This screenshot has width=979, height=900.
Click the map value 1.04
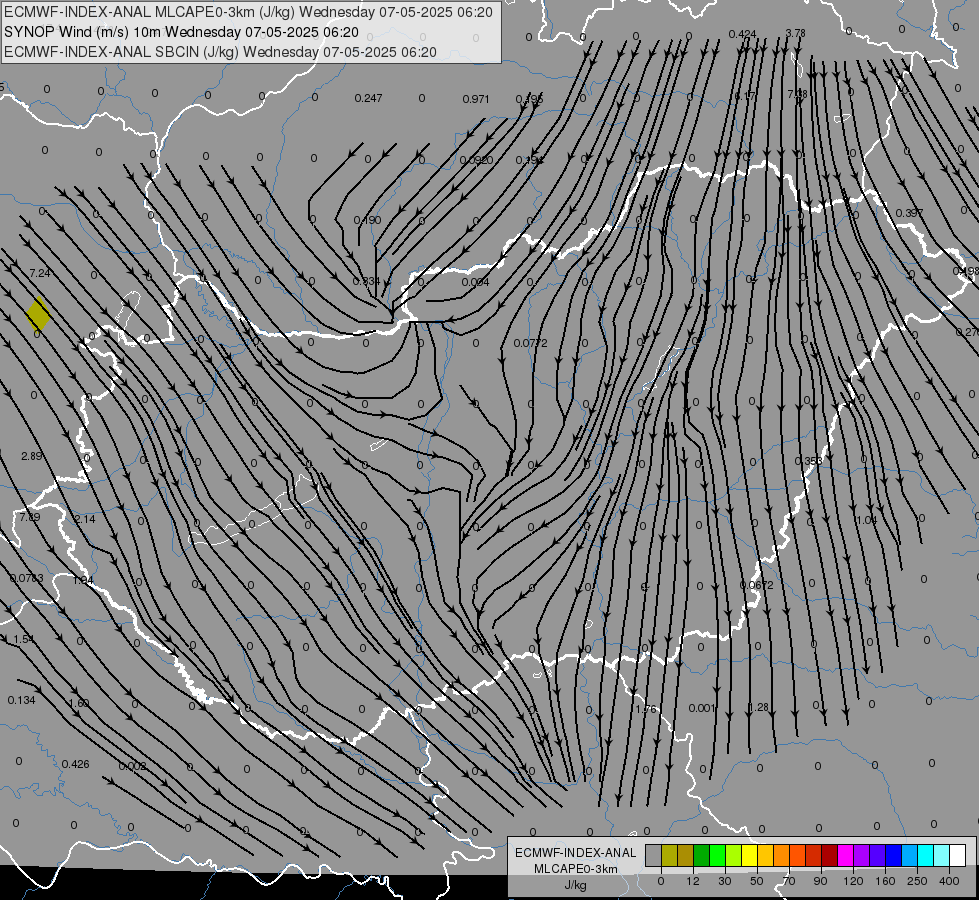[867, 520]
